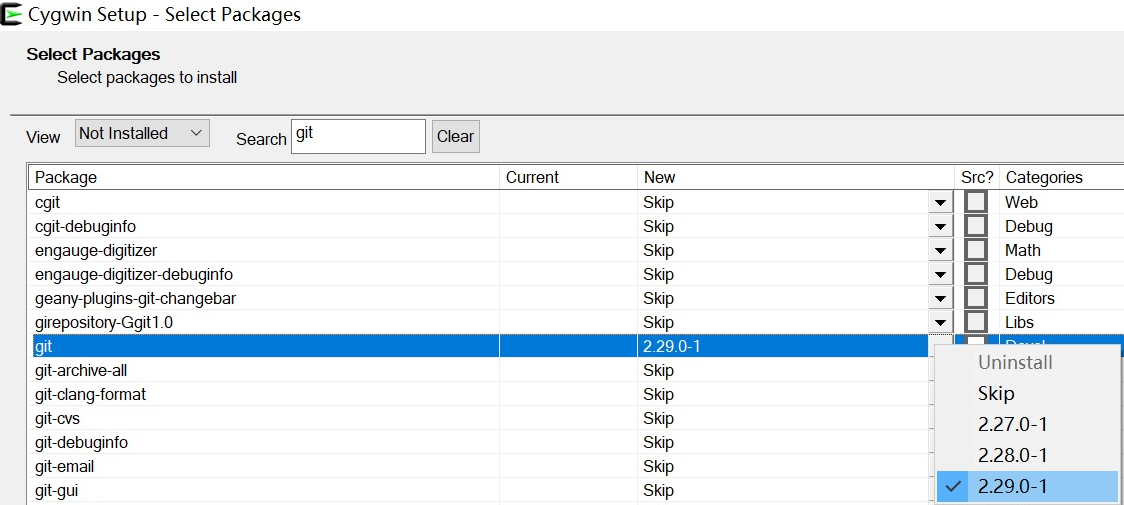Click the Libs category cell
The width and height of the screenshot is (1124, 505).
coord(1019,323)
